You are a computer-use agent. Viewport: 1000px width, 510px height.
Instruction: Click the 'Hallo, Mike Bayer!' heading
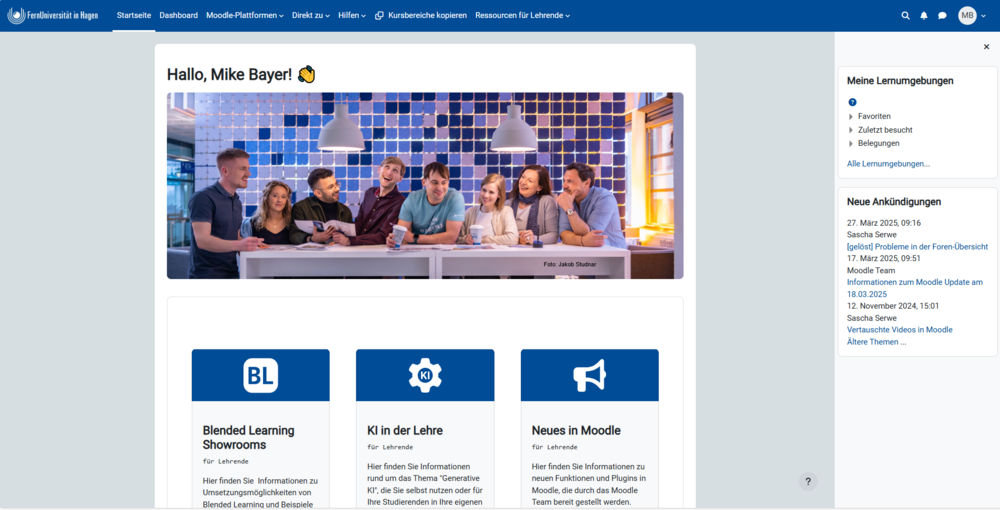pyautogui.click(x=241, y=75)
